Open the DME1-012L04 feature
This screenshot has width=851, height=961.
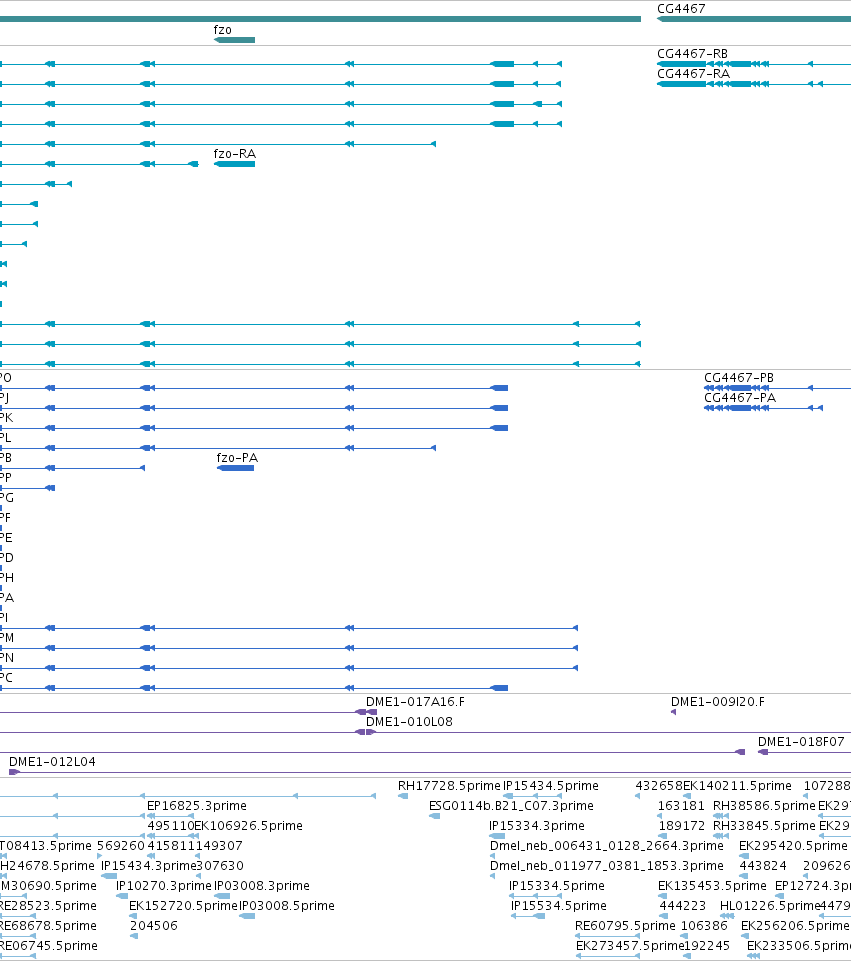tap(52, 762)
